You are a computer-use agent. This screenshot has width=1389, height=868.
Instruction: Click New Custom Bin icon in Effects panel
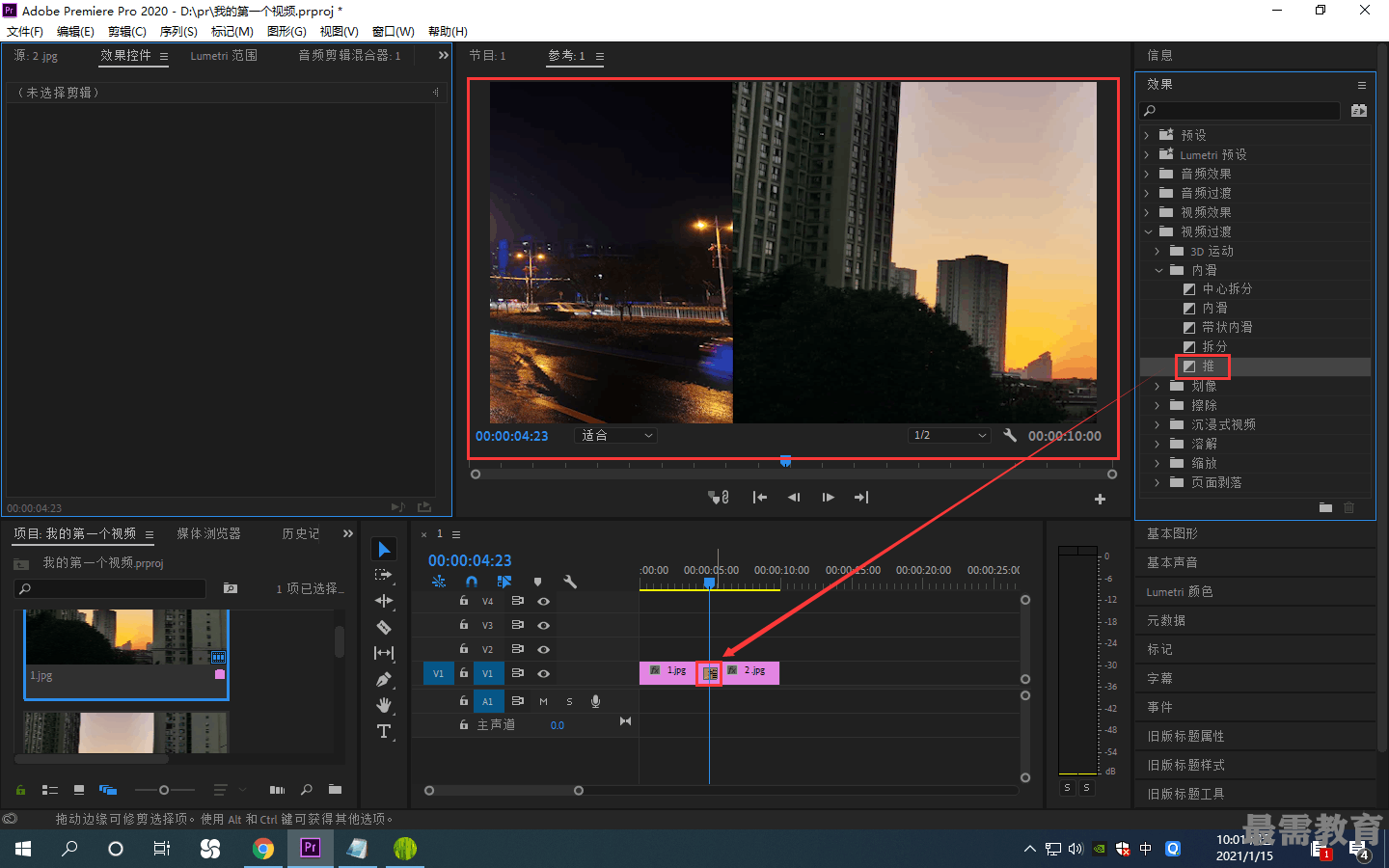(1325, 507)
